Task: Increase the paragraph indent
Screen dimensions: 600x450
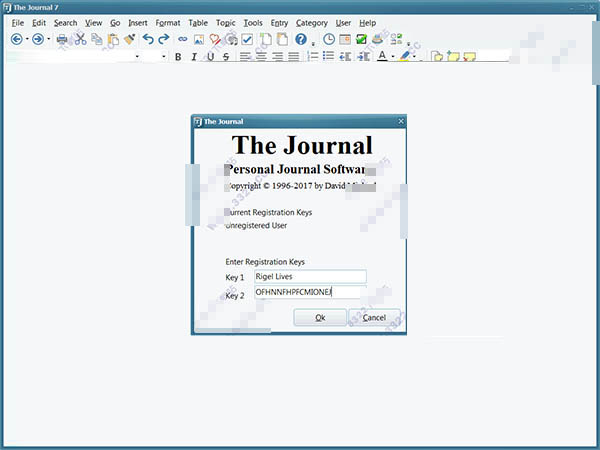Action: 363,57
